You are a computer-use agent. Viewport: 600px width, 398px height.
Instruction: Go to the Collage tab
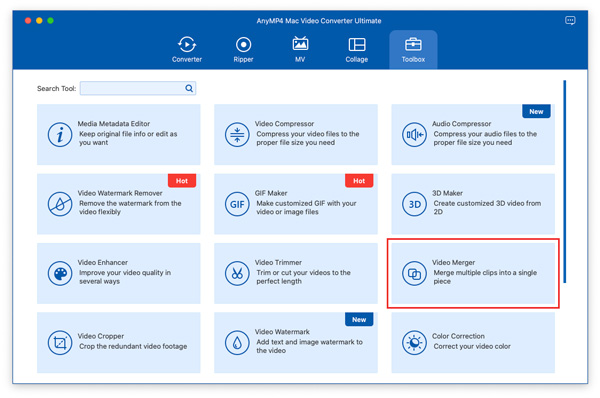357,50
